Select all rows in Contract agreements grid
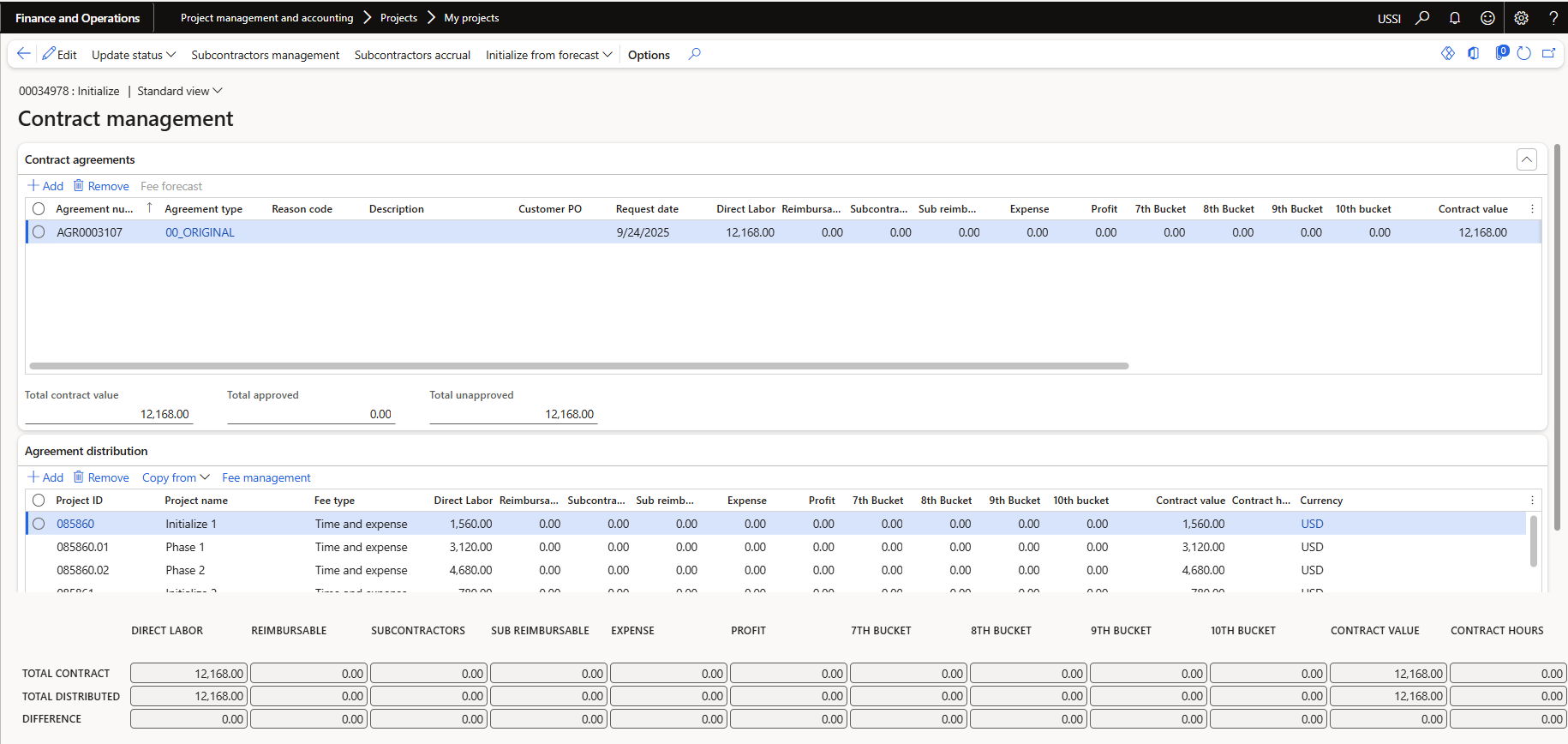 [39, 209]
